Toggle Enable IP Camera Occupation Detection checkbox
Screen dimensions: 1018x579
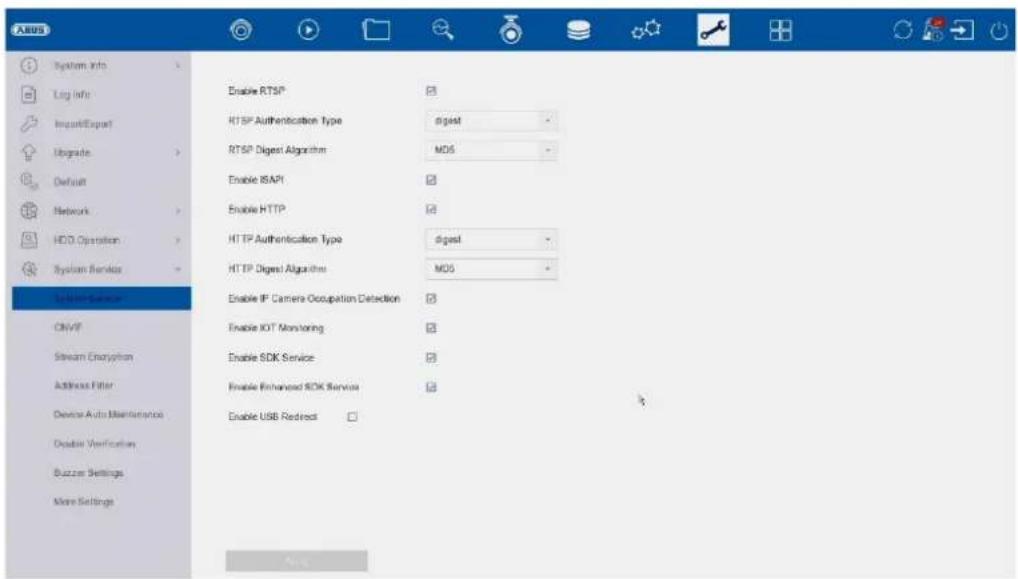tap(431, 299)
